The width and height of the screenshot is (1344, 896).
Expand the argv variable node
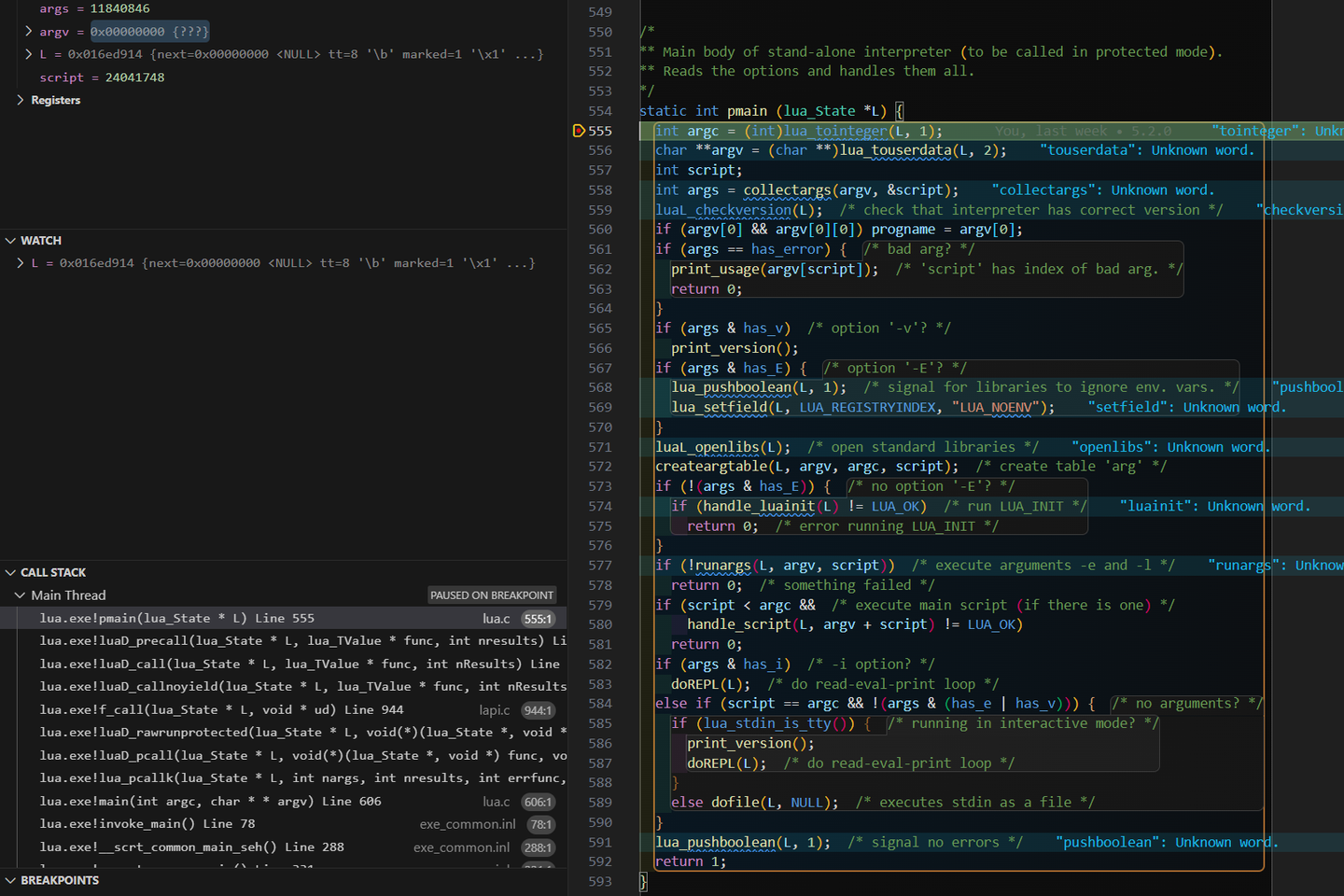point(29,32)
